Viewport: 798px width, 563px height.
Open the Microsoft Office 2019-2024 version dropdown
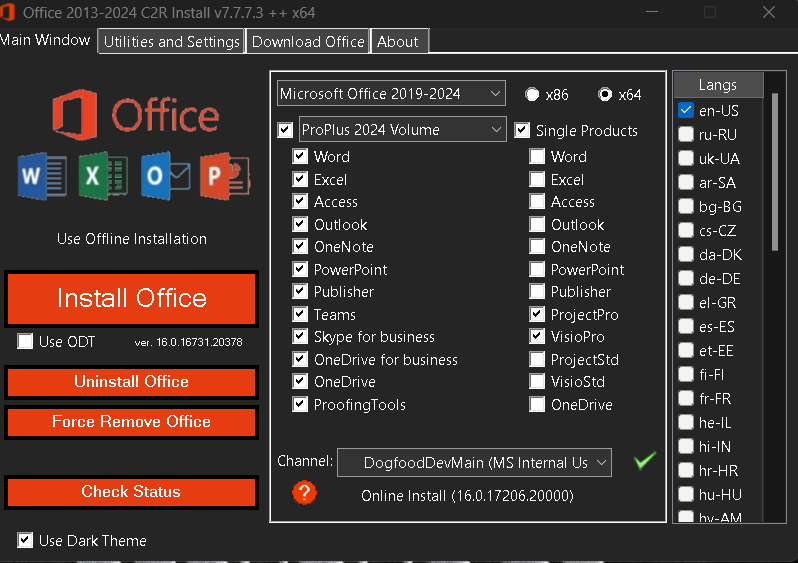[391, 94]
